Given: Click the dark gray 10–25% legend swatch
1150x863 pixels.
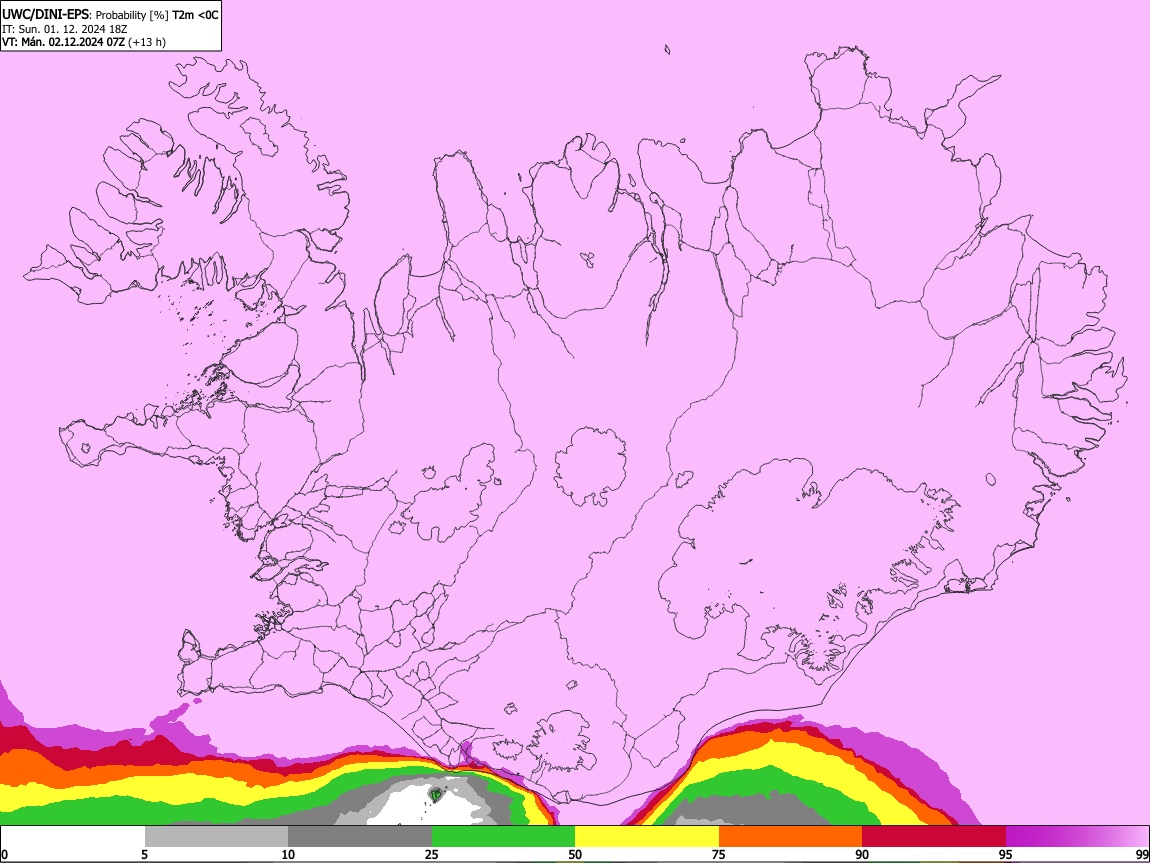Looking at the screenshot, I should tap(359, 836).
